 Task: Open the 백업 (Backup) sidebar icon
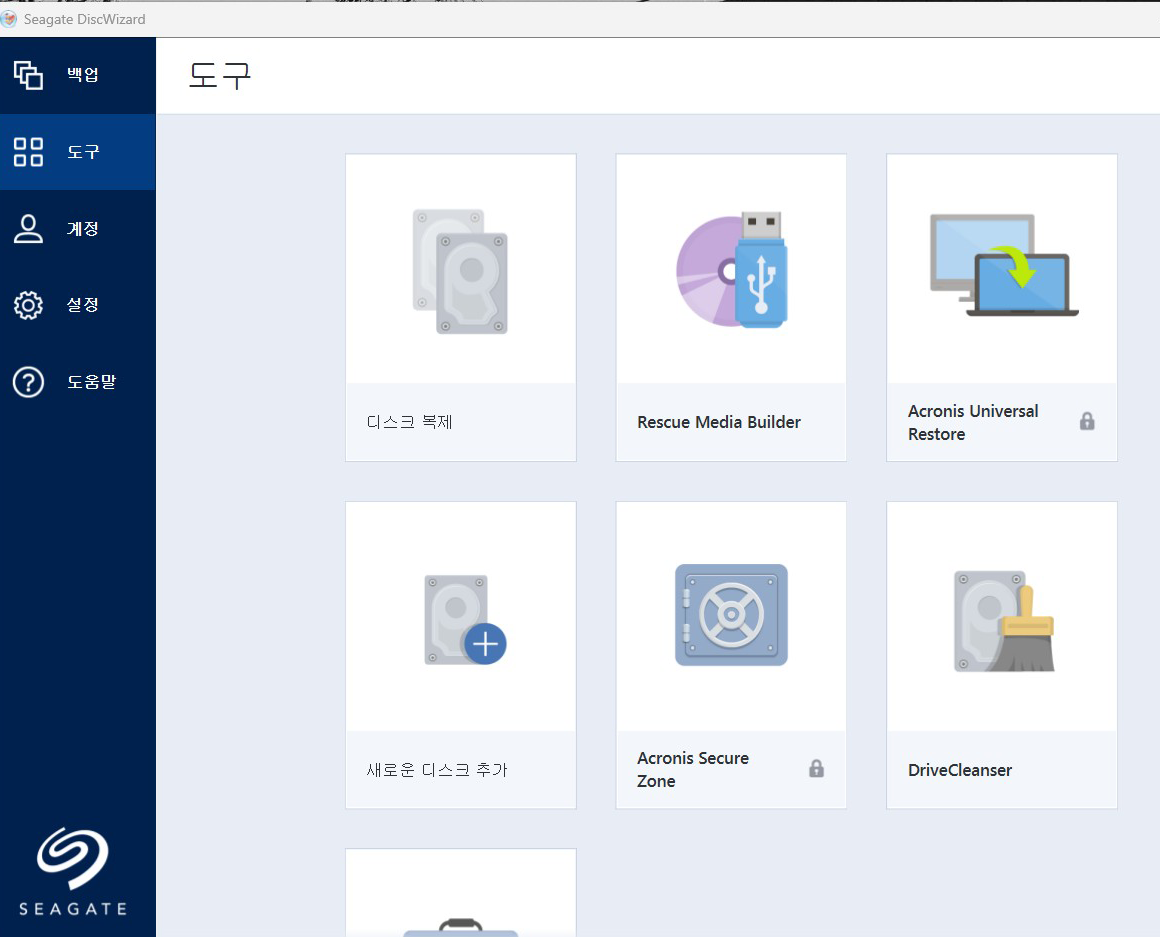click(28, 75)
